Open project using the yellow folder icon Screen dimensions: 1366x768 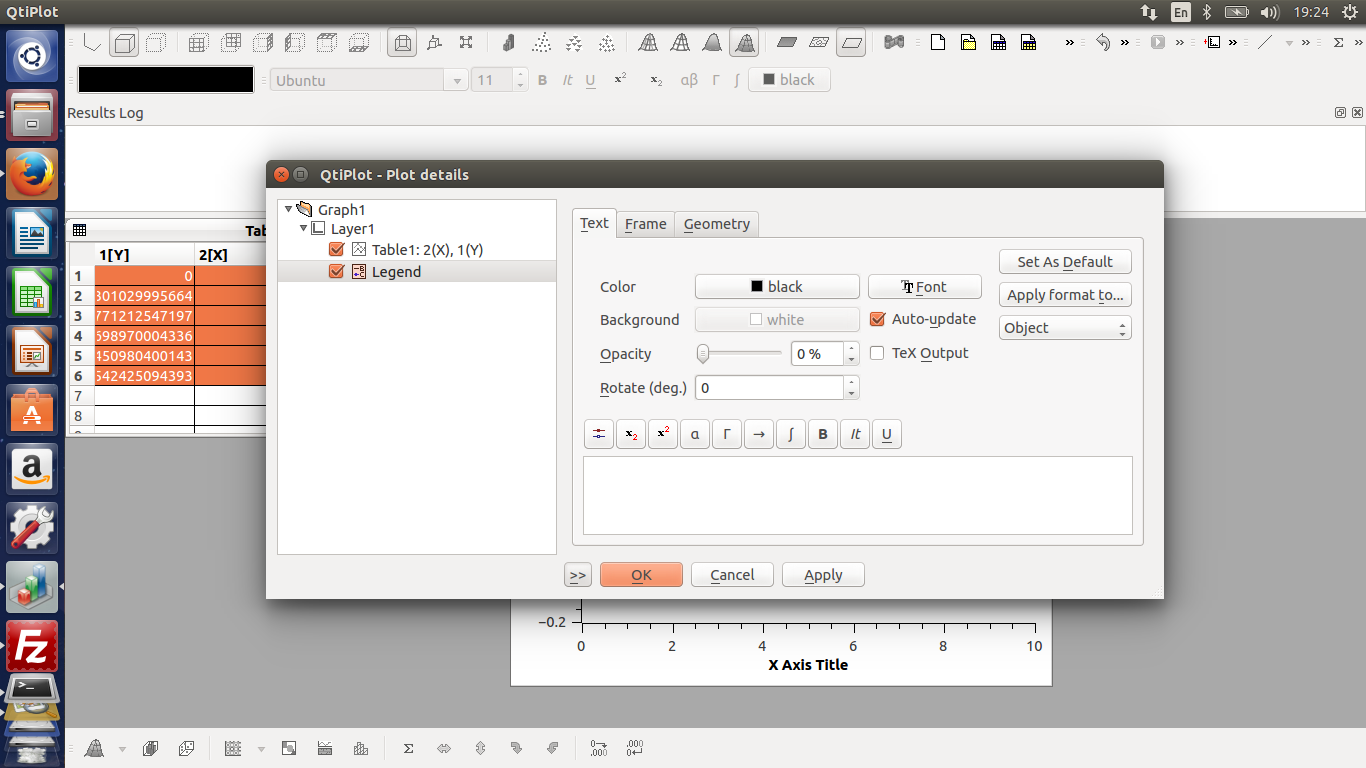(968, 43)
